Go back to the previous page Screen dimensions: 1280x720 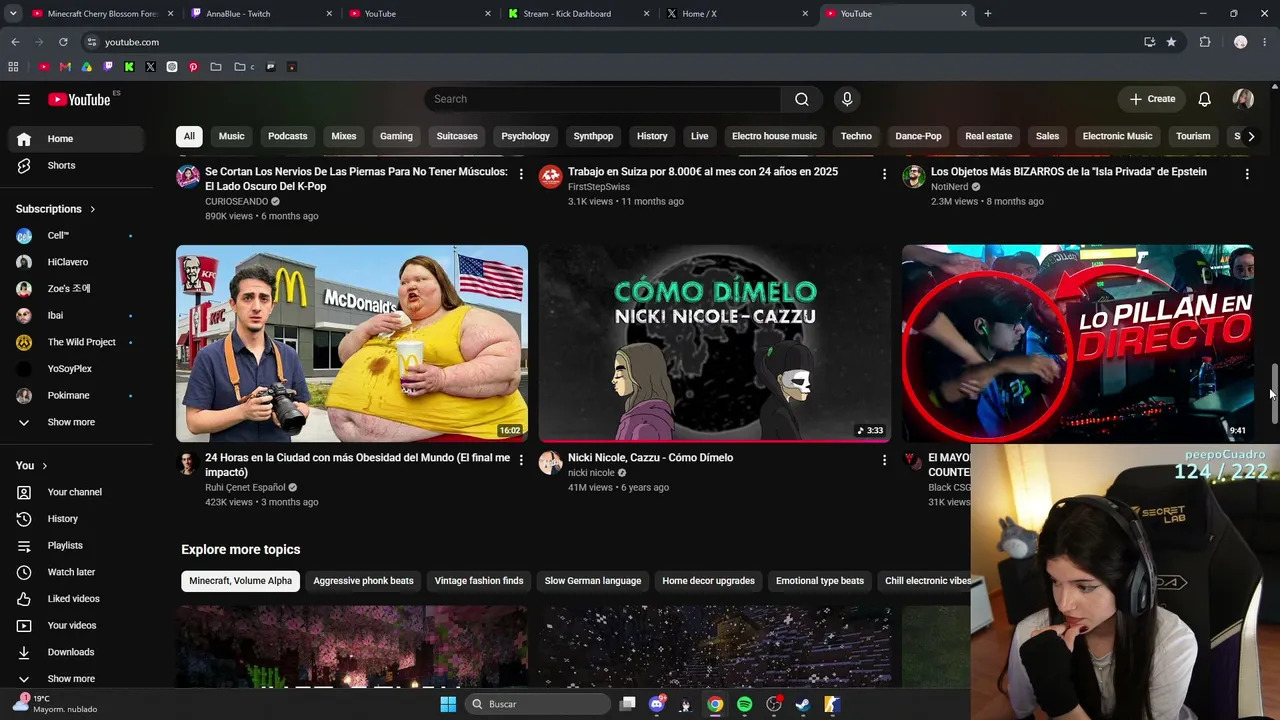[x=15, y=42]
